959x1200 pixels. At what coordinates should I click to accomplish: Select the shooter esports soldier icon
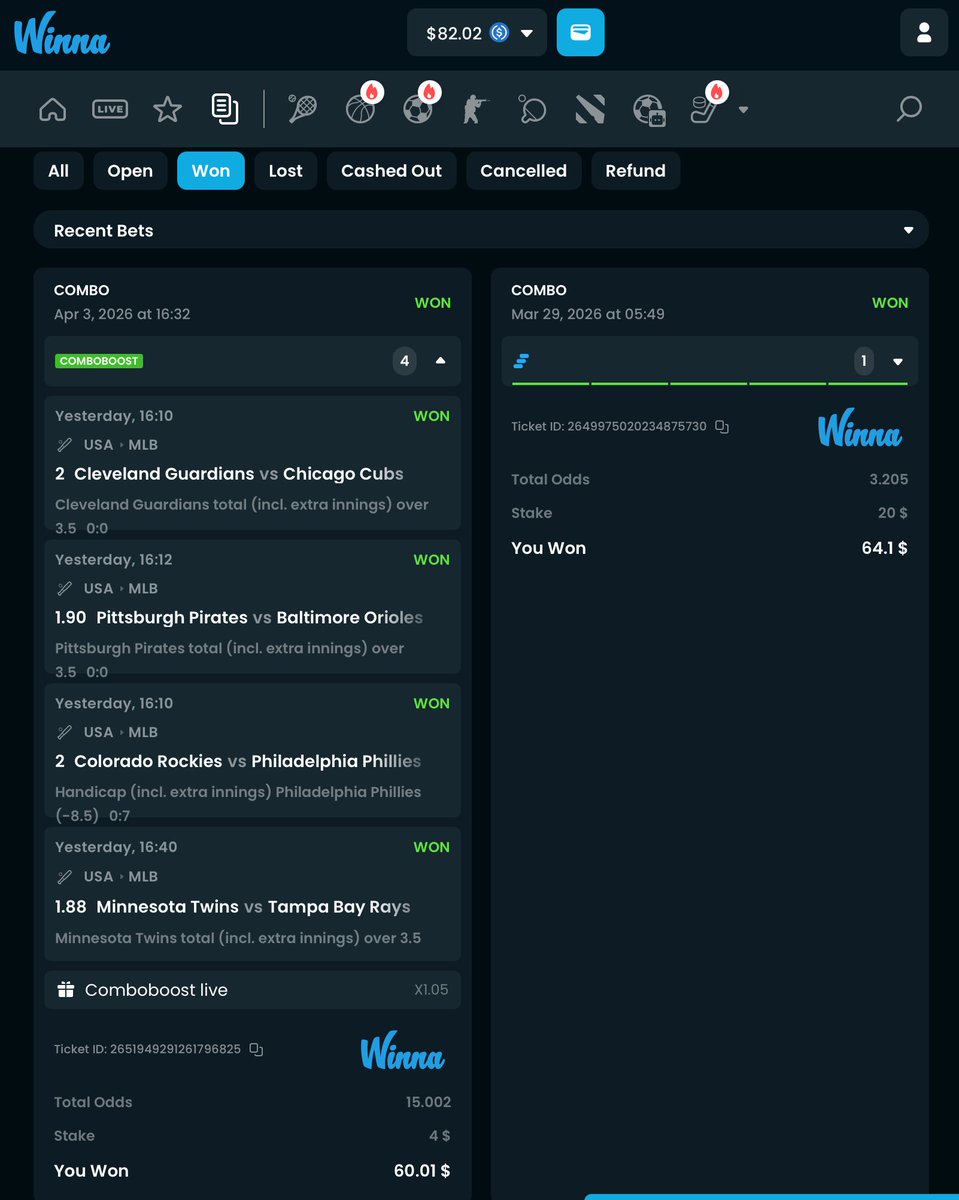(474, 109)
